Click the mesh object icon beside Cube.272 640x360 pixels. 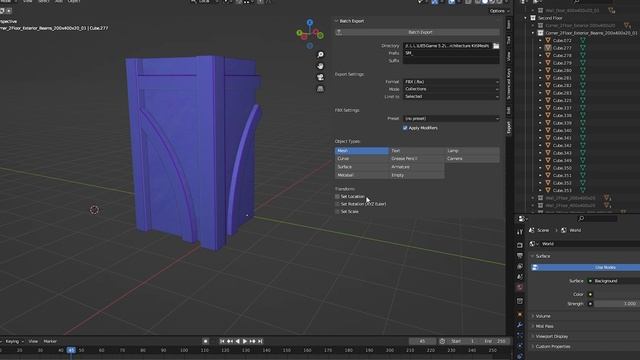tap(548, 40)
